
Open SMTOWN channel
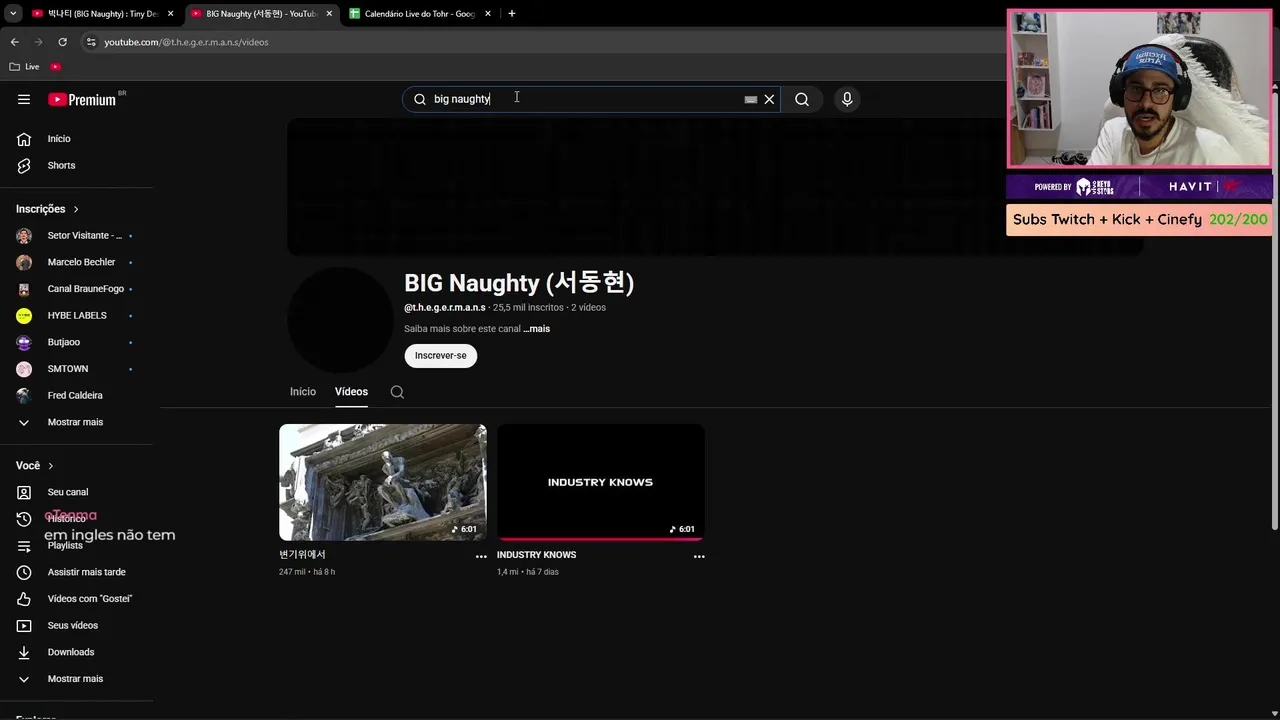(76, 369)
